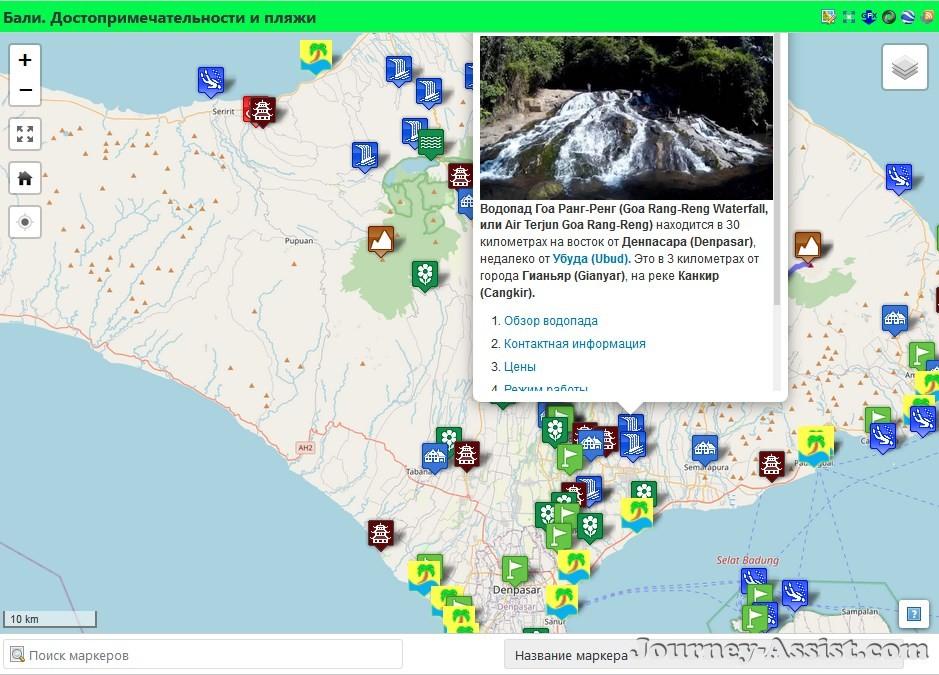The image size is (939, 675).
Task: Open 'Цены' contents link
Action: pos(519,367)
